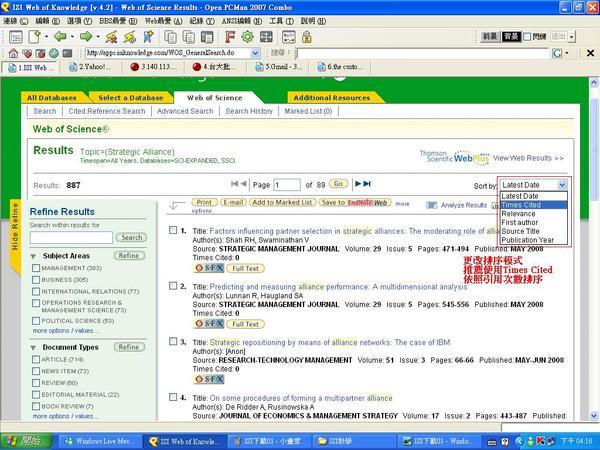Check the ARTICLE document type box

coord(36,359)
